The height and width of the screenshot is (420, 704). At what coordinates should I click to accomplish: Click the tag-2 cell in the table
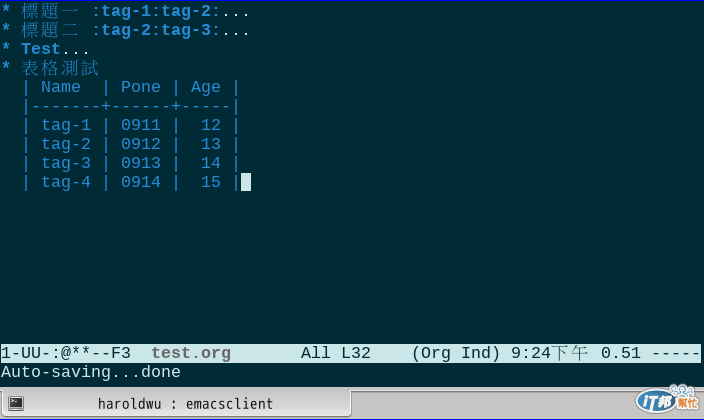tap(66, 144)
